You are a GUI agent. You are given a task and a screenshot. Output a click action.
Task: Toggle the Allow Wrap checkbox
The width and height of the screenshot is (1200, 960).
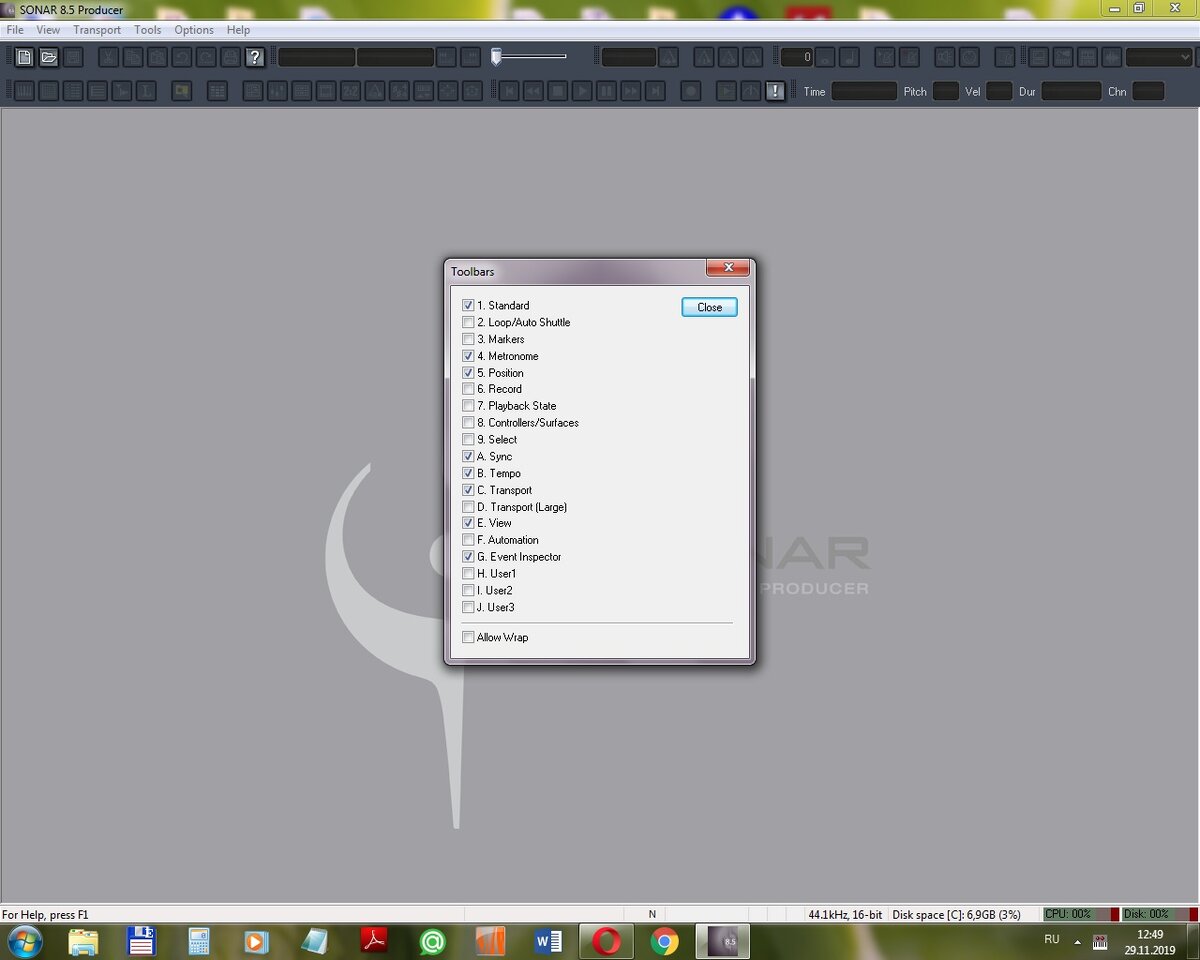pos(468,637)
